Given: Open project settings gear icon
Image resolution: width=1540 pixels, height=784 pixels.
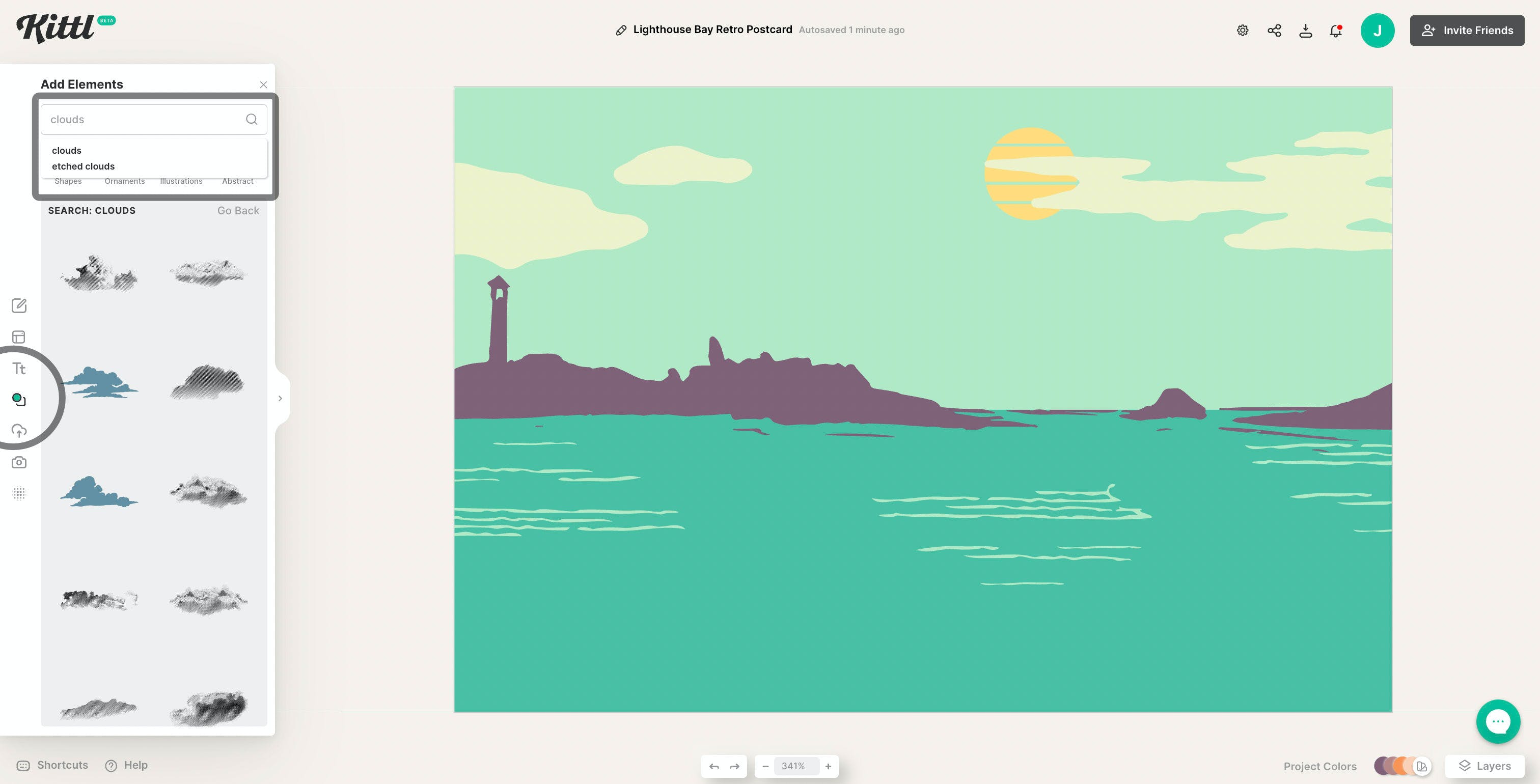Looking at the screenshot, I should (1242, 31).
